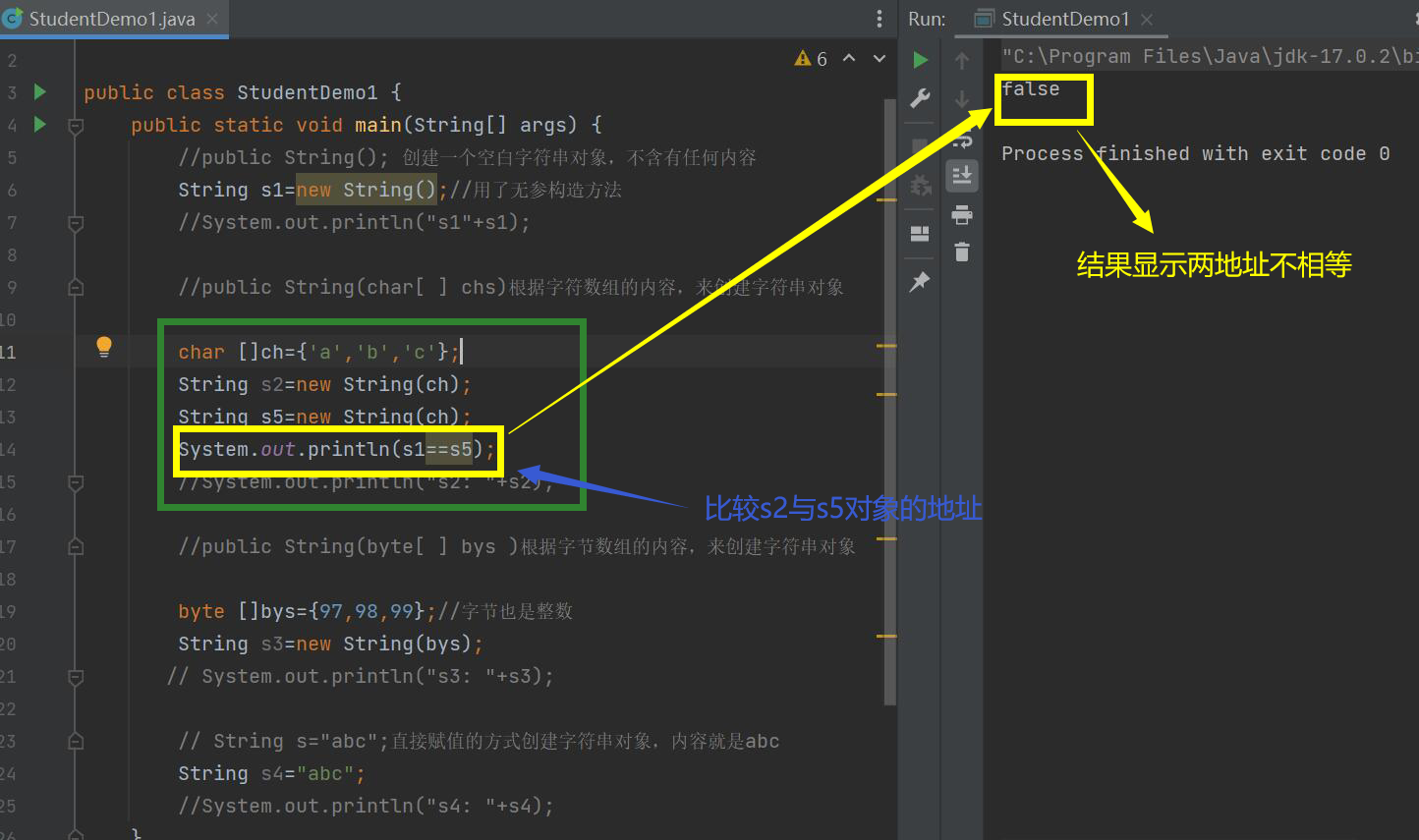Toggle the fold marker at line 9
Image resolution: width=1419 pixels, height=840 pixels.
point(76,288)
